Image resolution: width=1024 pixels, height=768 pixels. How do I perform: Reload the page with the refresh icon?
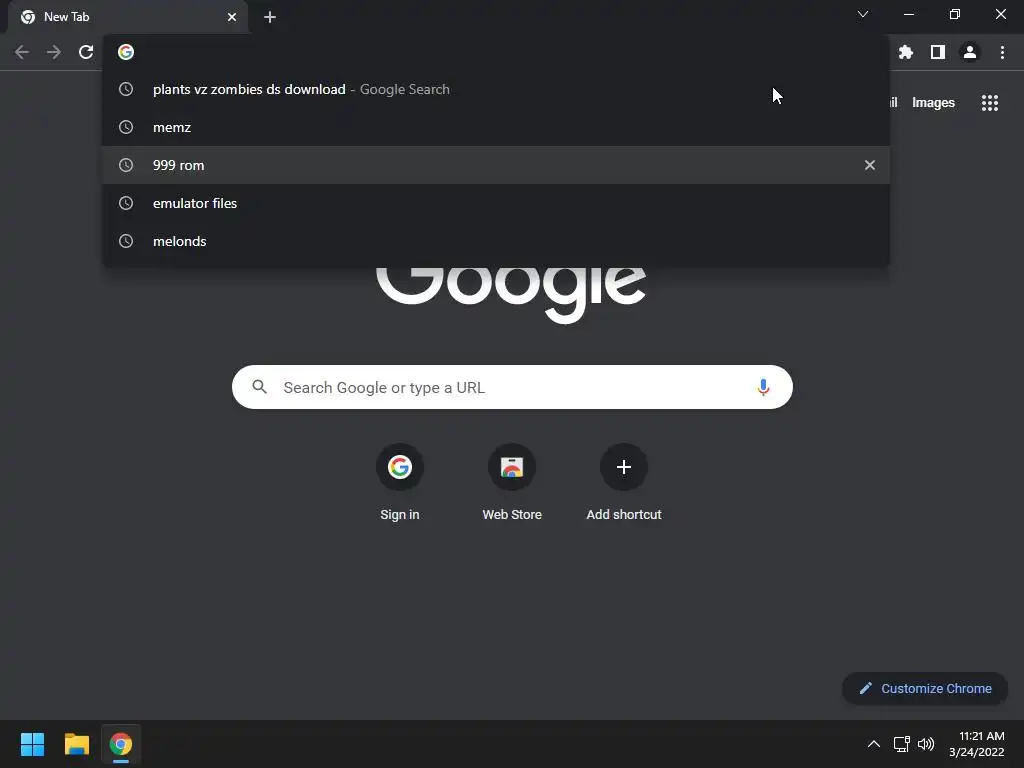click(86, 52)
